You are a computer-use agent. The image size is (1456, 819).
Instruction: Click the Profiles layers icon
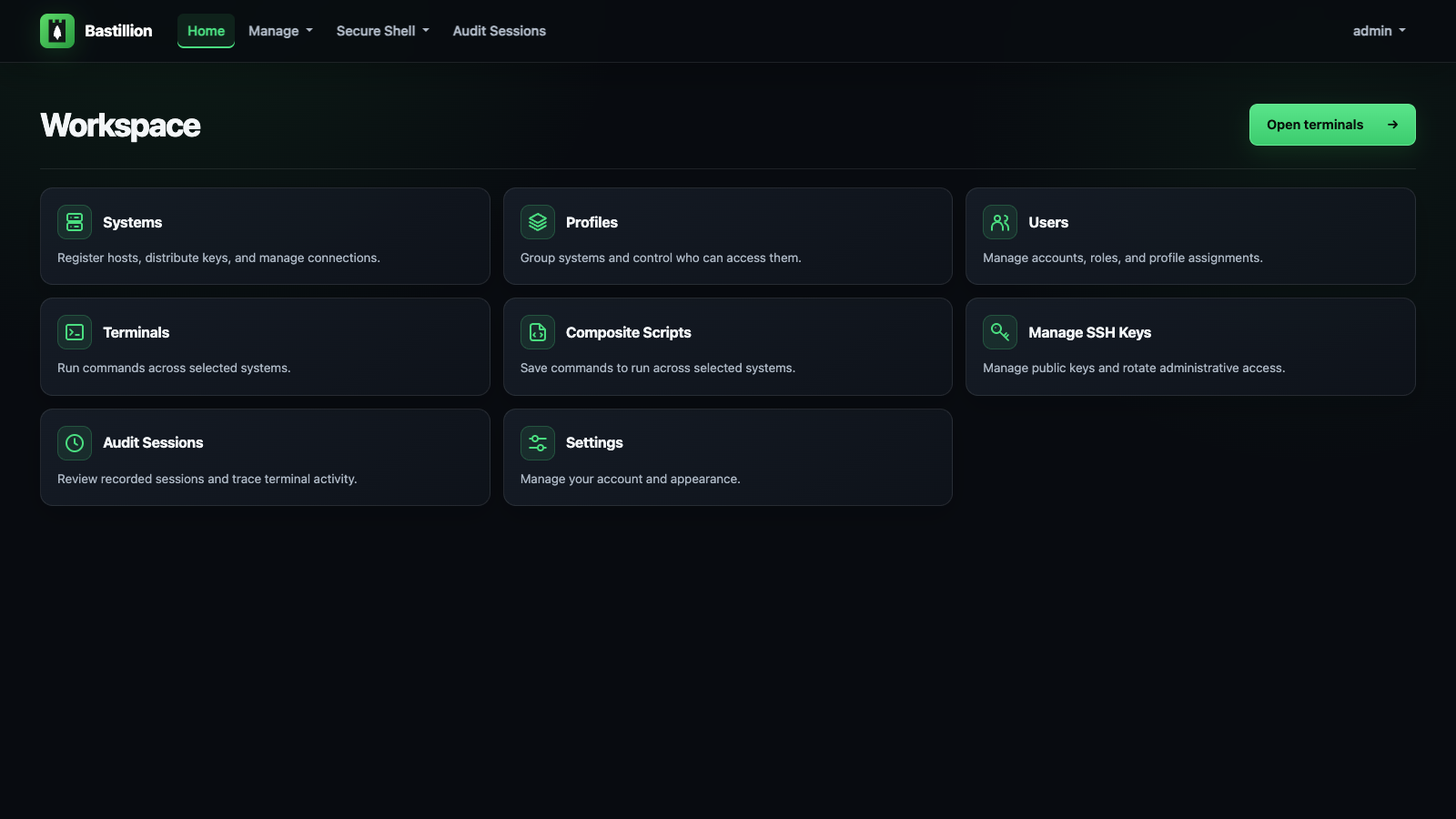(x=538, y=222)
